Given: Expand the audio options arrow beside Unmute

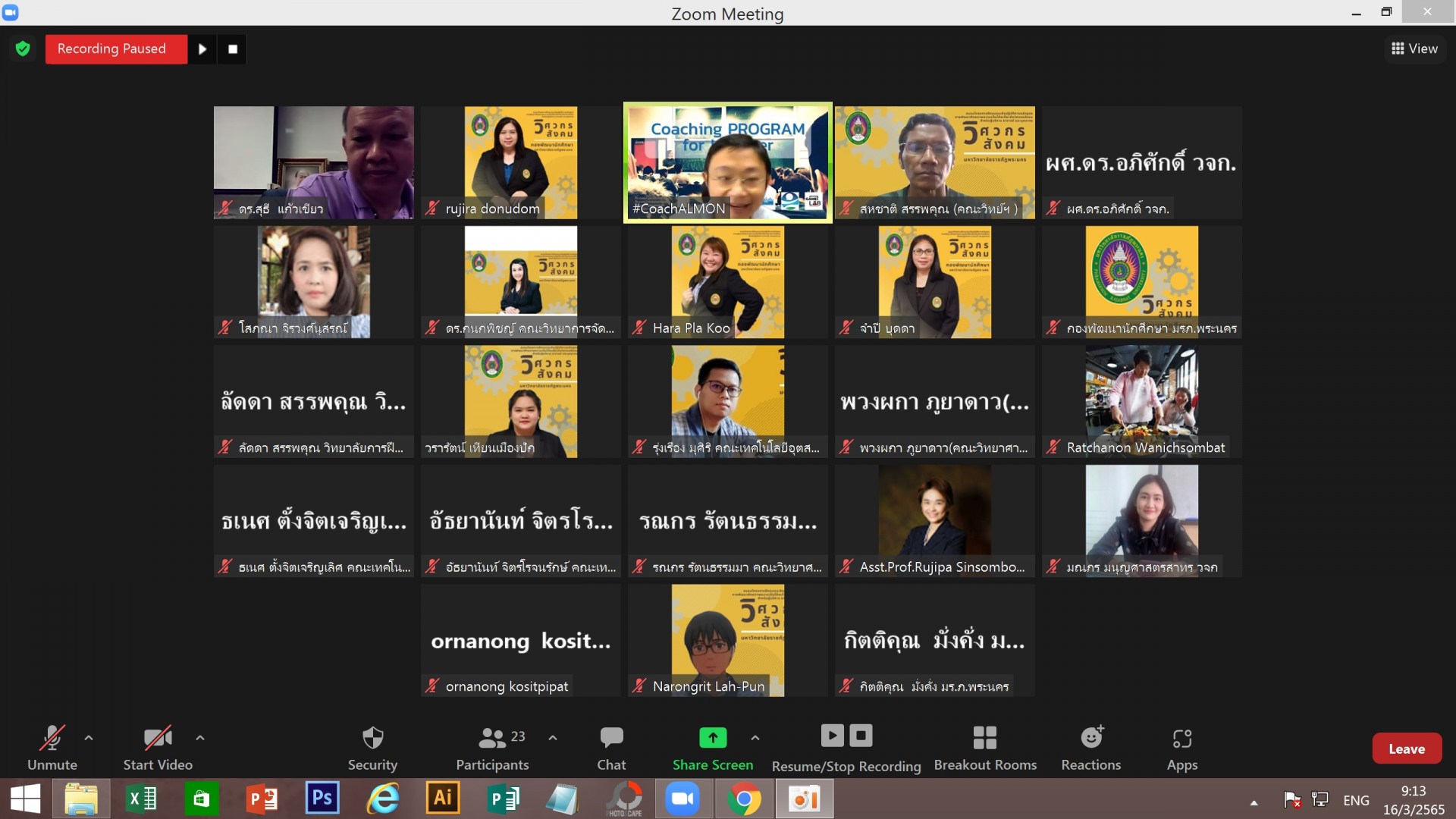Looking at the screenshot, I should point(89,737).
